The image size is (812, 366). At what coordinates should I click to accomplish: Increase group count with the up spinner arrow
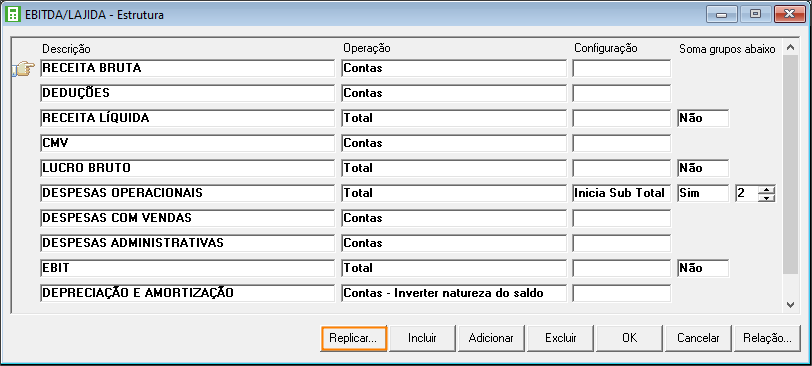pyautogui.click(x=766, y=189)
